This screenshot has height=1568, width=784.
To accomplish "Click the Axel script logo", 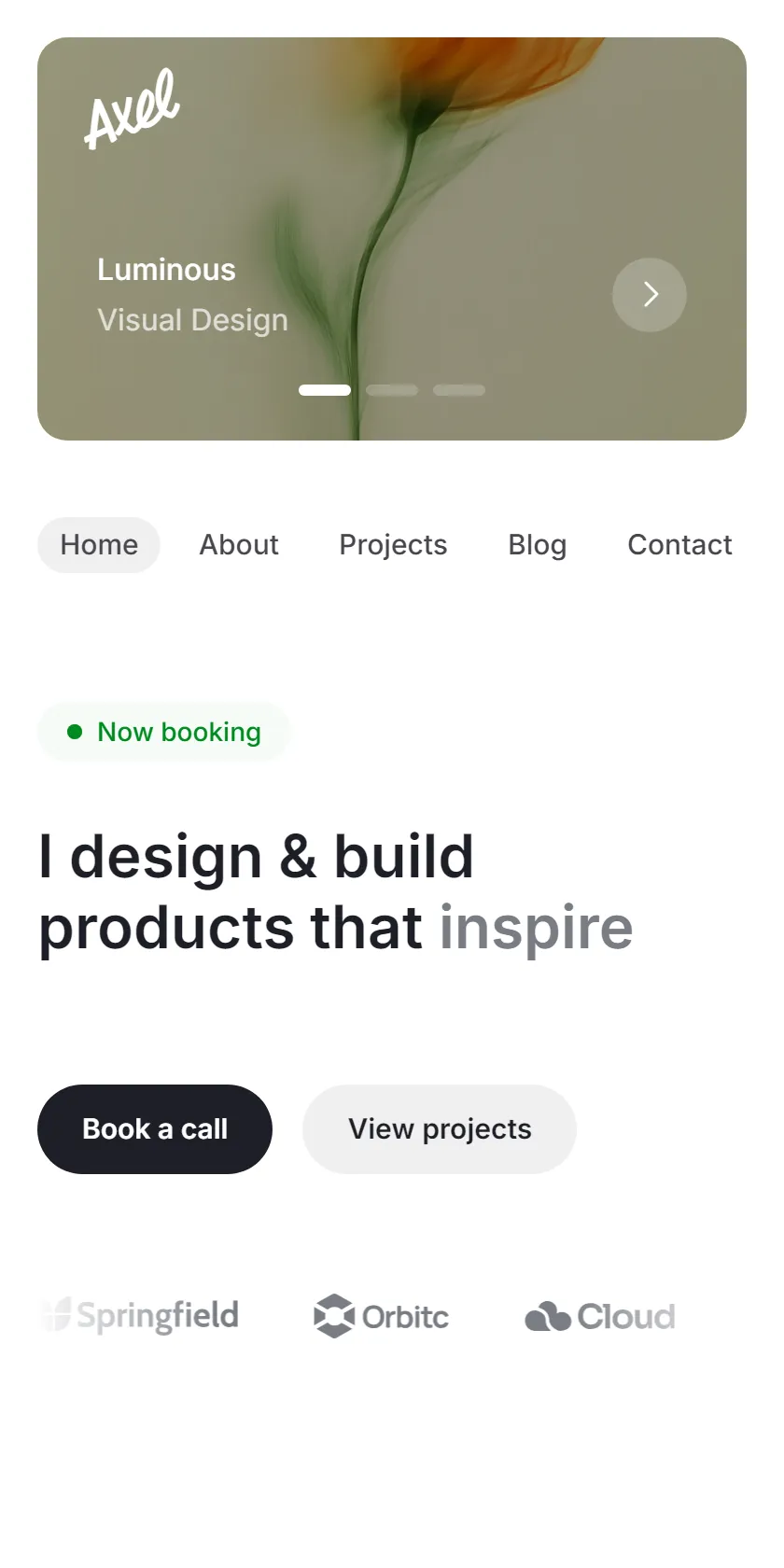I will point(133,108).
